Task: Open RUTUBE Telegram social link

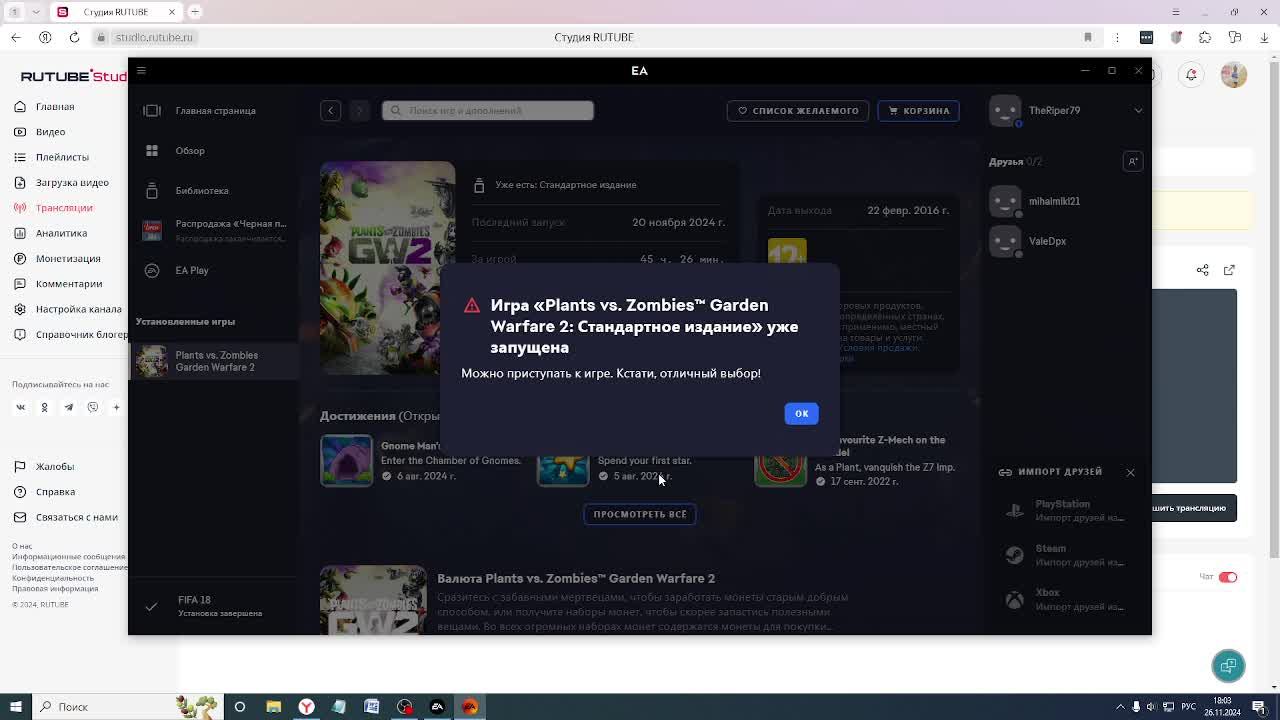Action: pyautogui.click(x=68, y=407)
